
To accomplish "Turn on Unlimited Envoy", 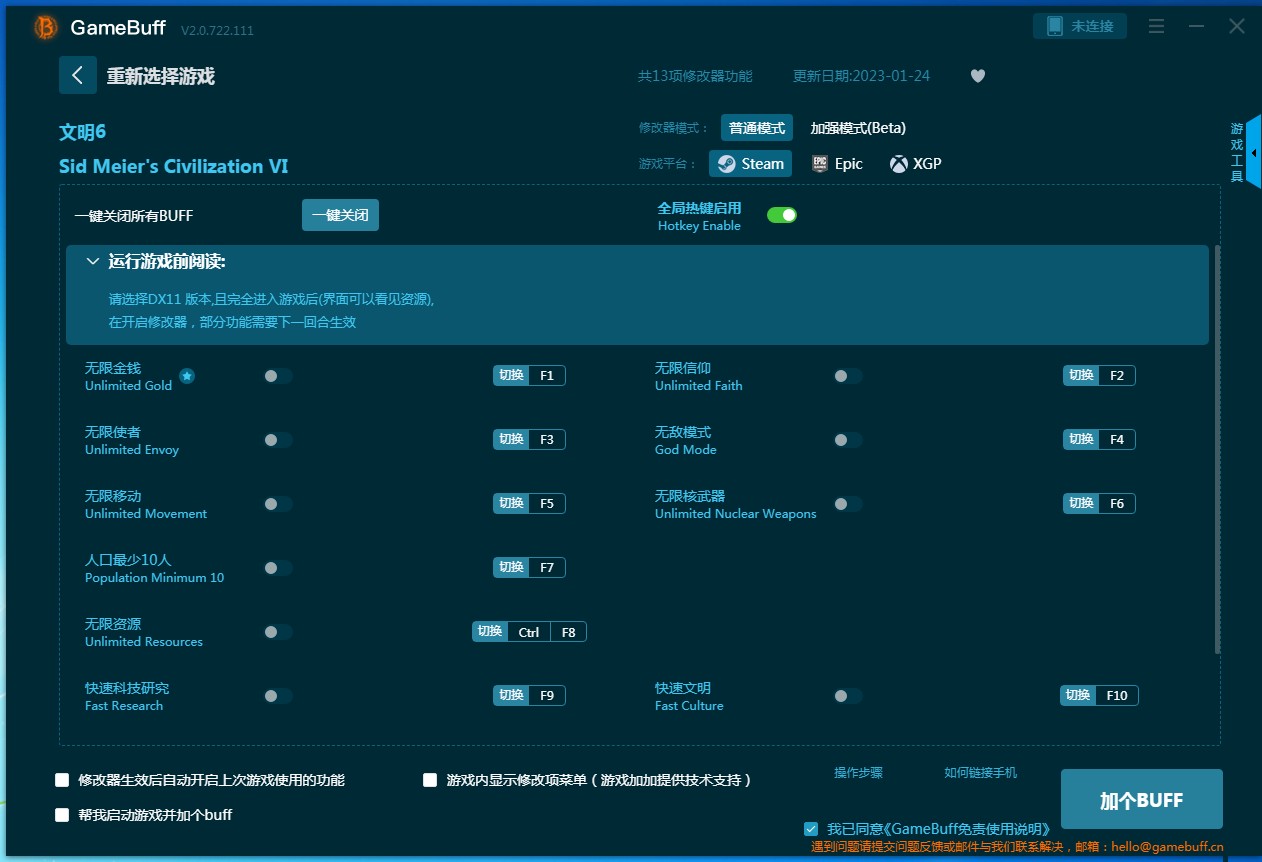I will (x=278, y=440).
